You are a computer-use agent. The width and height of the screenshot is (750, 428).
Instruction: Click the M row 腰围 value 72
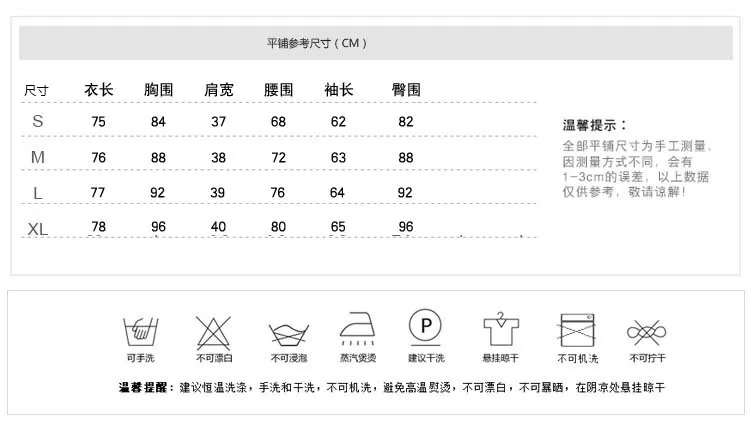pyautogui.click(x=278, y=157)
